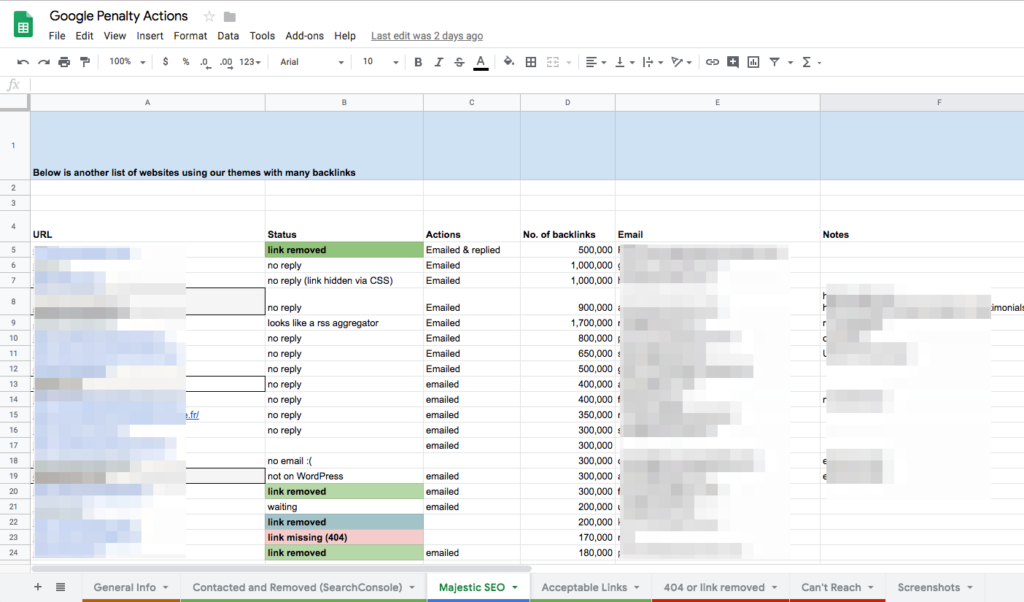Open the Arial font family dropdown
This screenshot has height=602, width=1024.
tap(312, 62)
